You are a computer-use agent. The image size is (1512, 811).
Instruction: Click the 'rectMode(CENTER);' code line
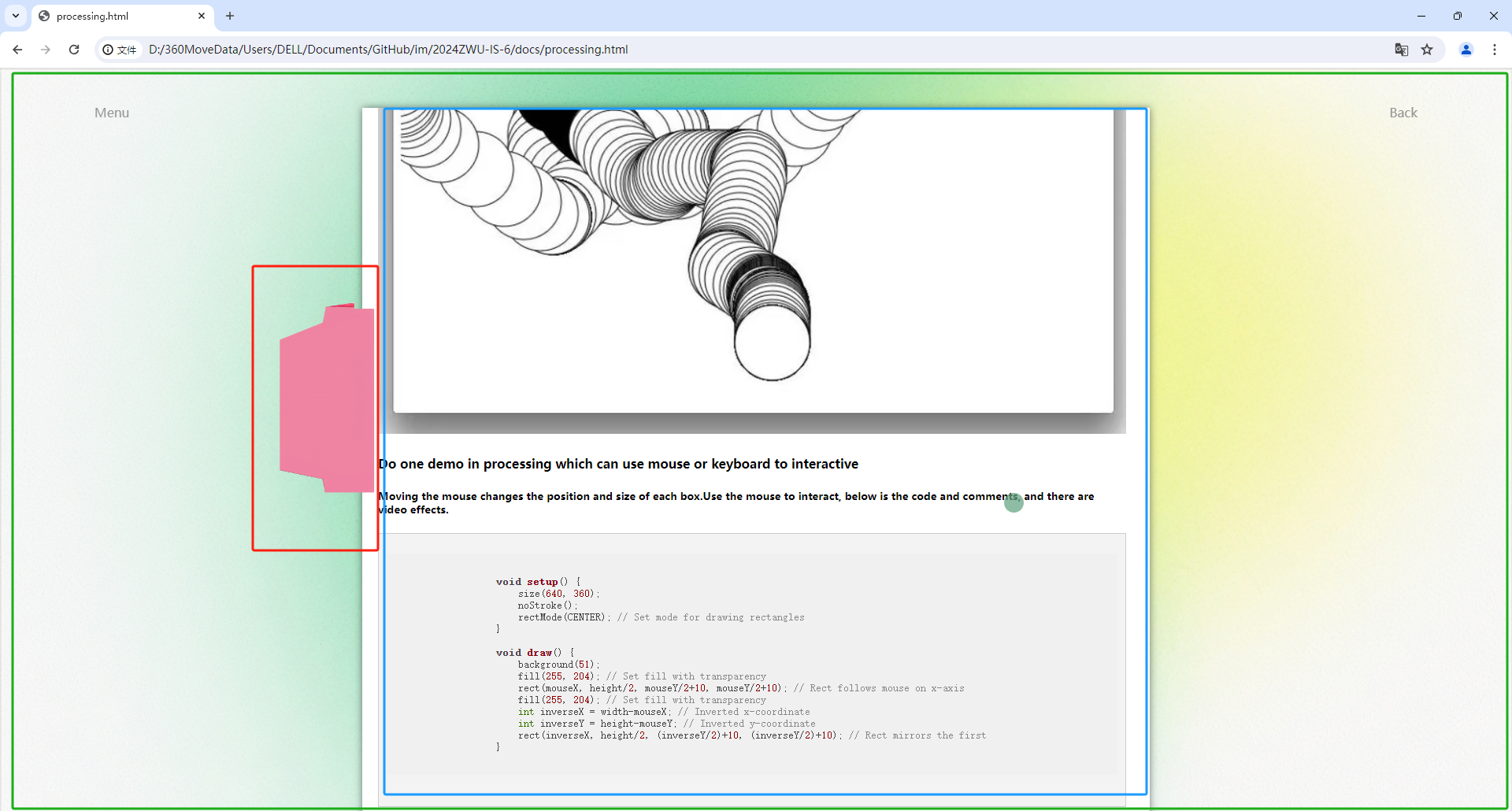point(661,617)
